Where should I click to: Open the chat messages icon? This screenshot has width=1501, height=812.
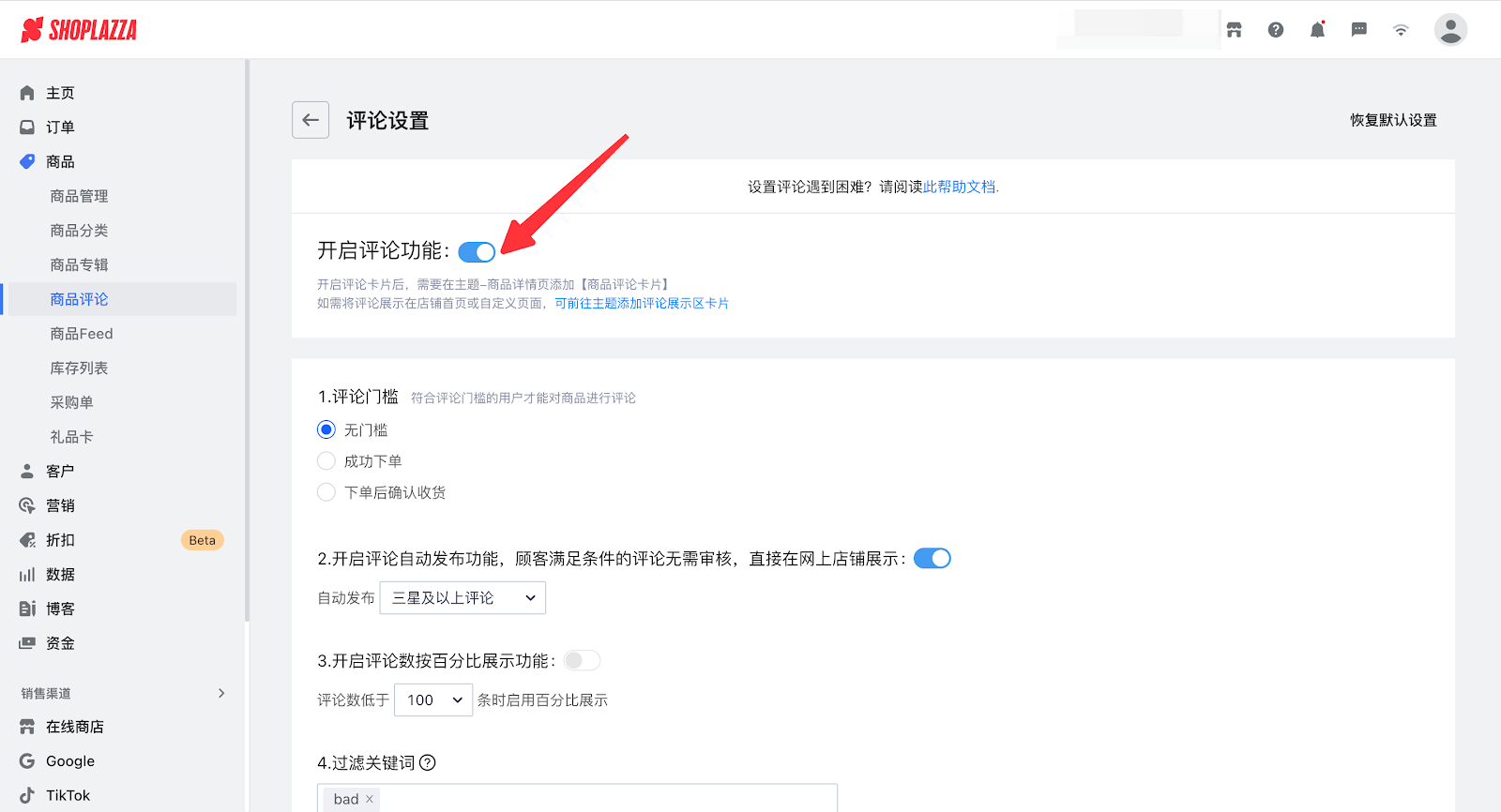point(1358,30)
